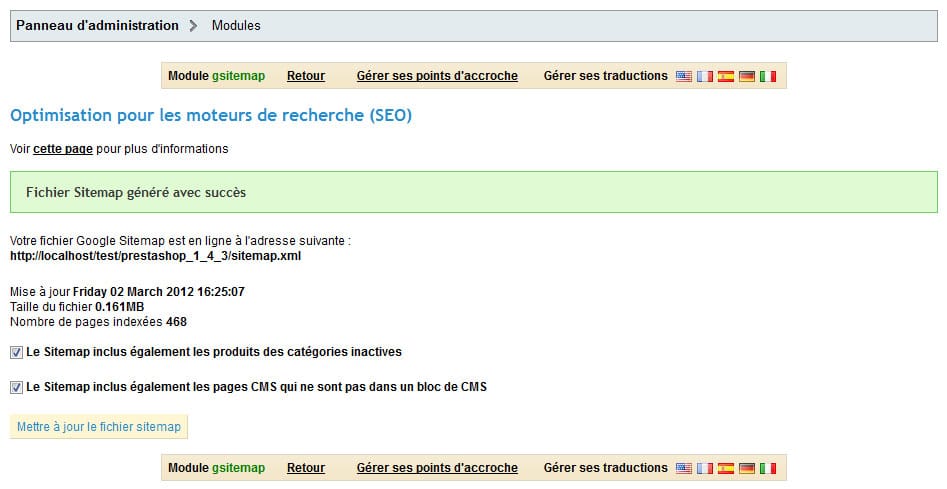Viewport: 947px width, 489px height.
Task: Click the German flag in top module bar
Action: (747, 76)
